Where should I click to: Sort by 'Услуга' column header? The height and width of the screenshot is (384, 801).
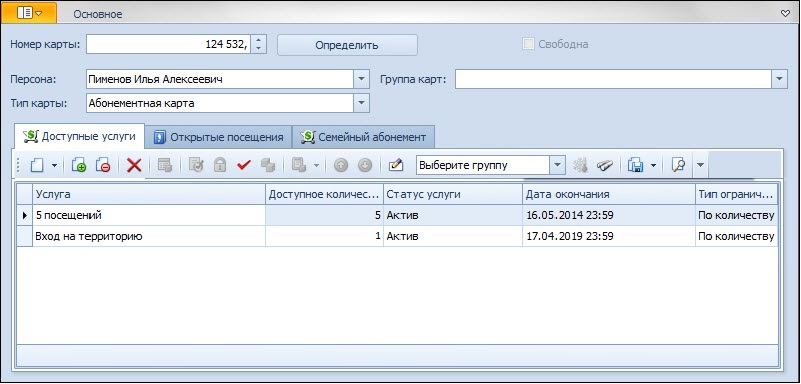(149, 194)
